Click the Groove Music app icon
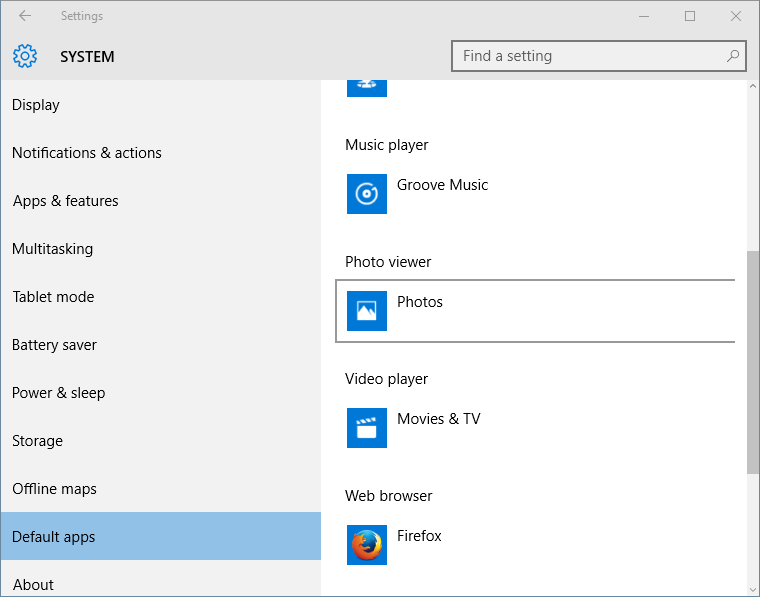760x597 pixels. pyautogui.click(x=366, y=194)
